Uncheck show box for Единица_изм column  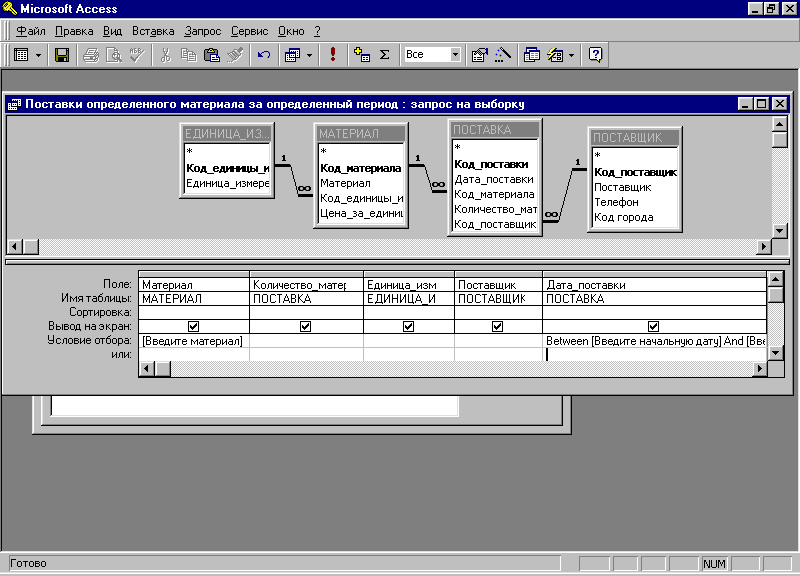pos(408,326)
